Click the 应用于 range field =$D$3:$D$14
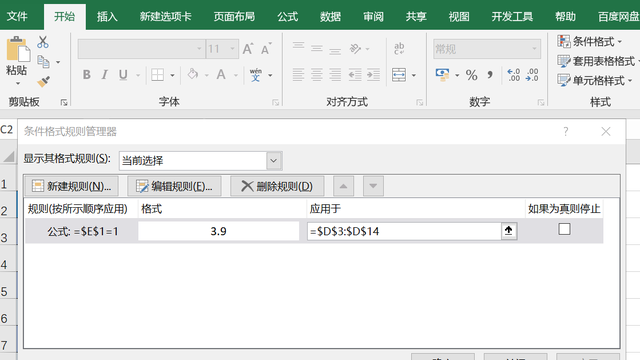The height and width of the screenshot is (360, 640). click(x=404, y=231)
